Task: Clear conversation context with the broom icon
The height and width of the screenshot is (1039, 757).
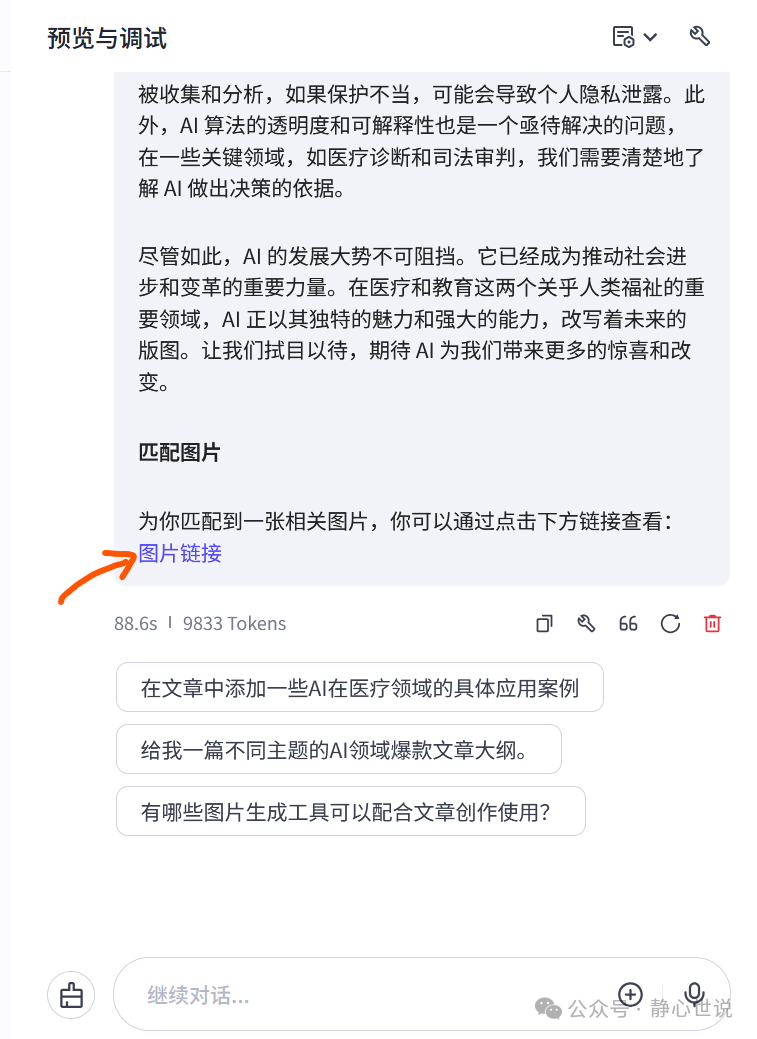Action: coord(71,995)
